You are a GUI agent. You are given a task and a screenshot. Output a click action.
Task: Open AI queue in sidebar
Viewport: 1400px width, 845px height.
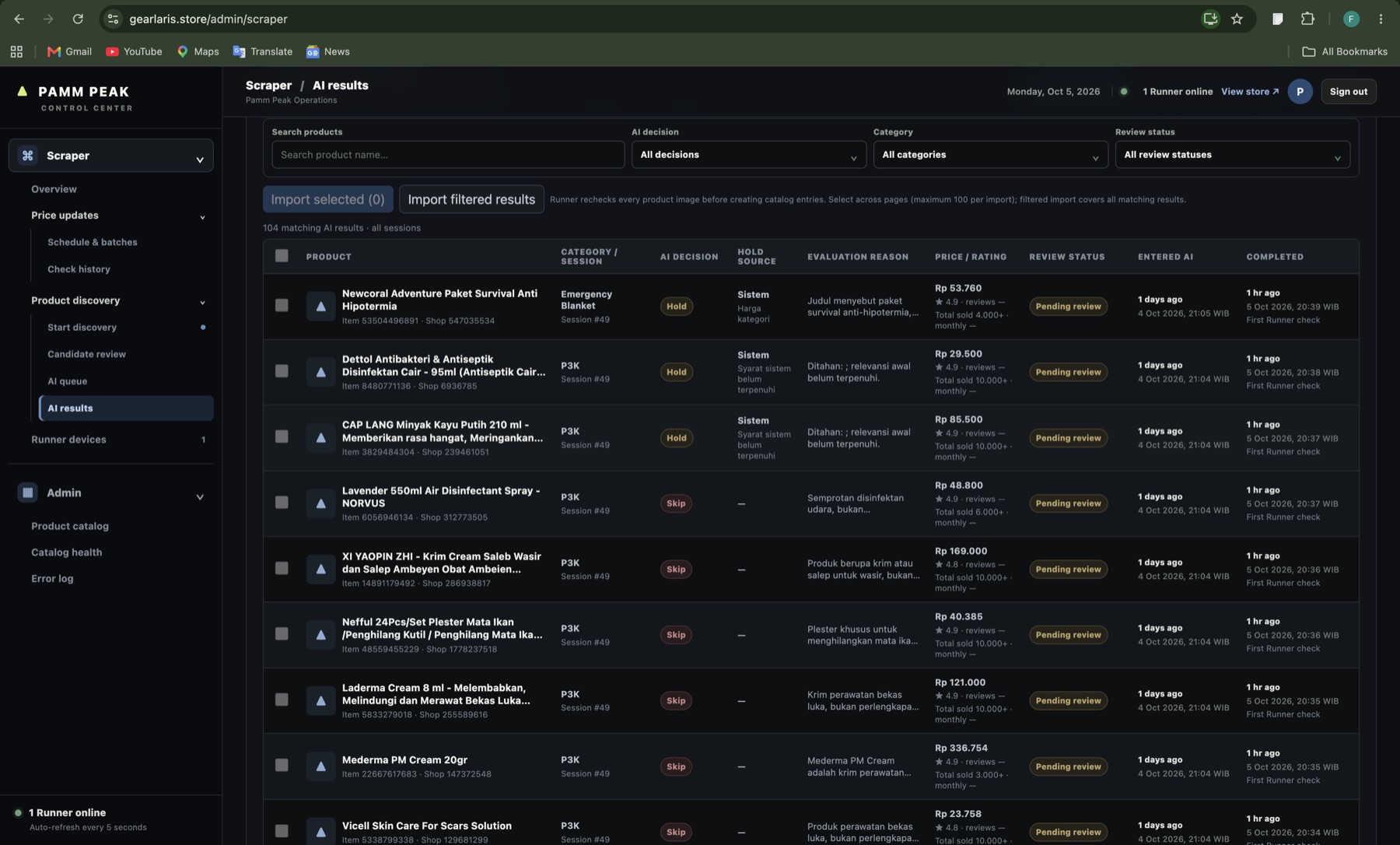pos(67,381)
